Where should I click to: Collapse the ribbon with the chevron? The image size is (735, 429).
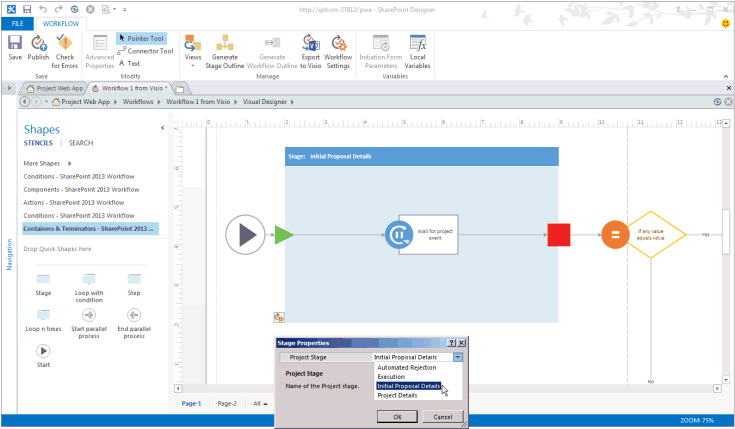pyautogui.click(x=726, y=76)
